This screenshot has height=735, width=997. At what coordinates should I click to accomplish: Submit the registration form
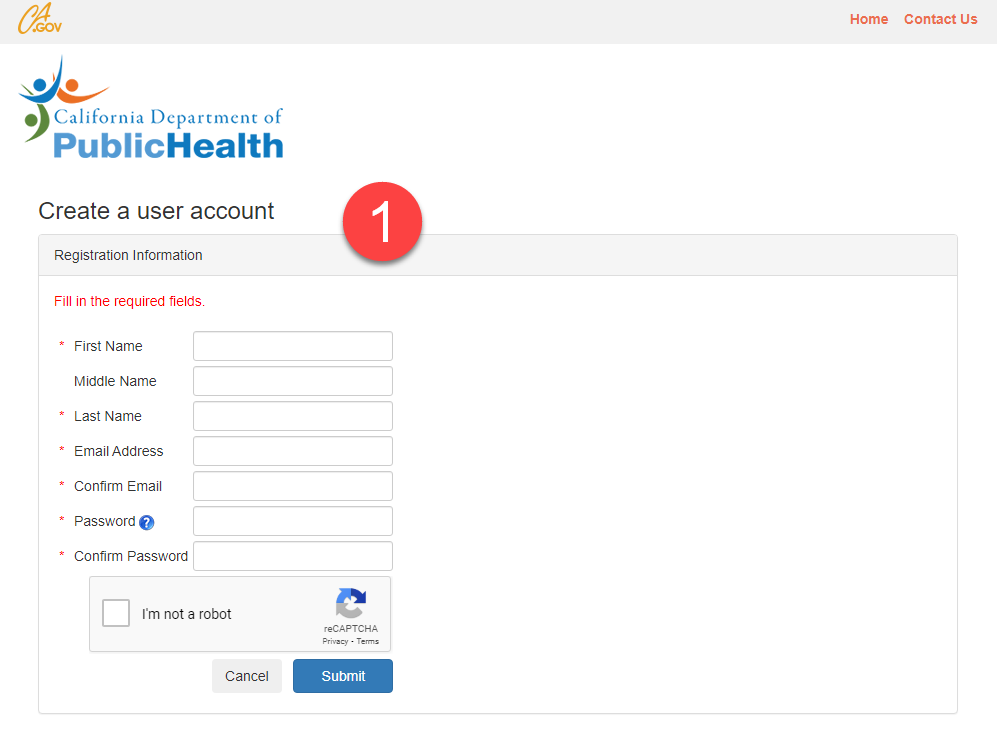342,675
